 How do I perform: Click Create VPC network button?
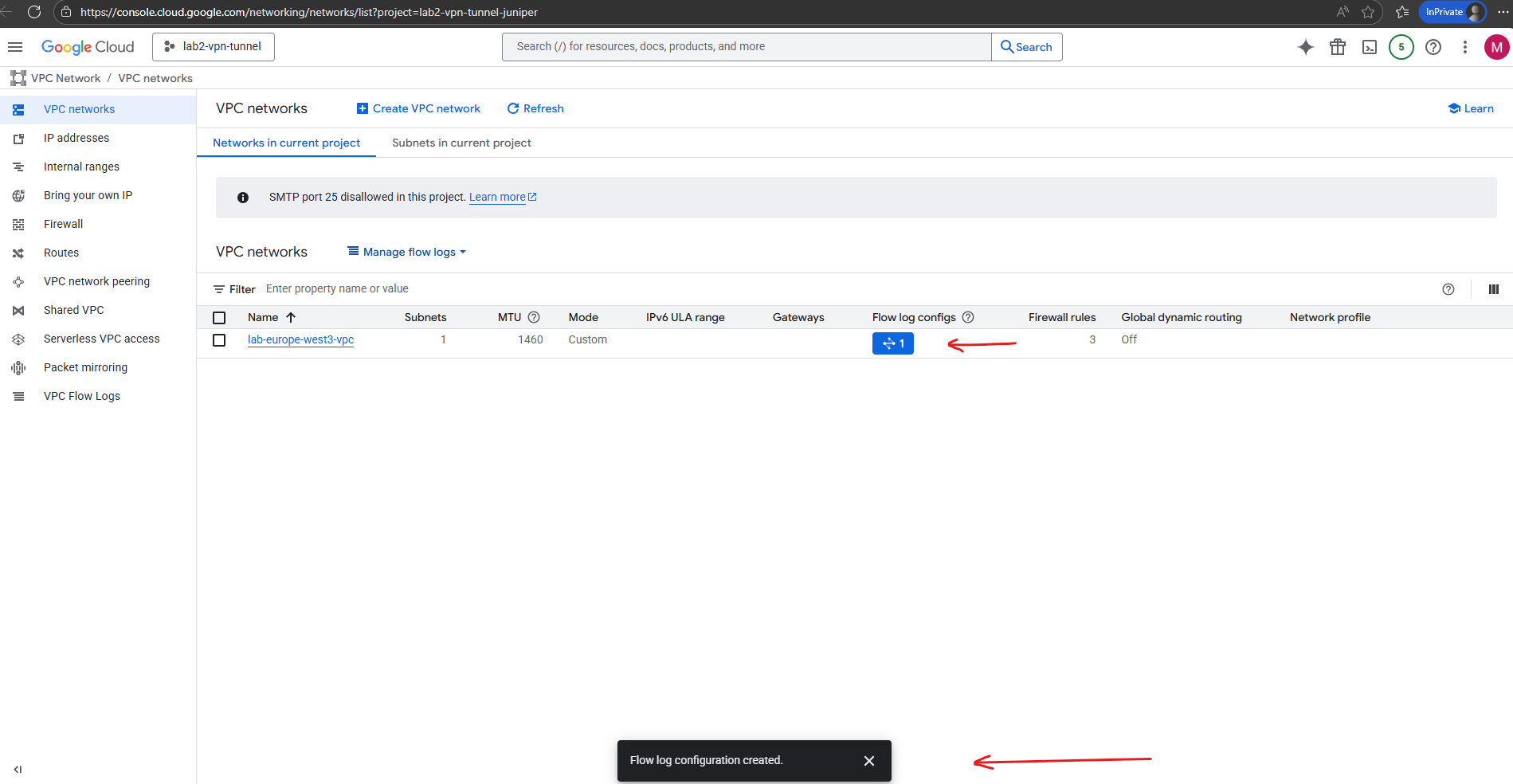(x=418, y=108)
